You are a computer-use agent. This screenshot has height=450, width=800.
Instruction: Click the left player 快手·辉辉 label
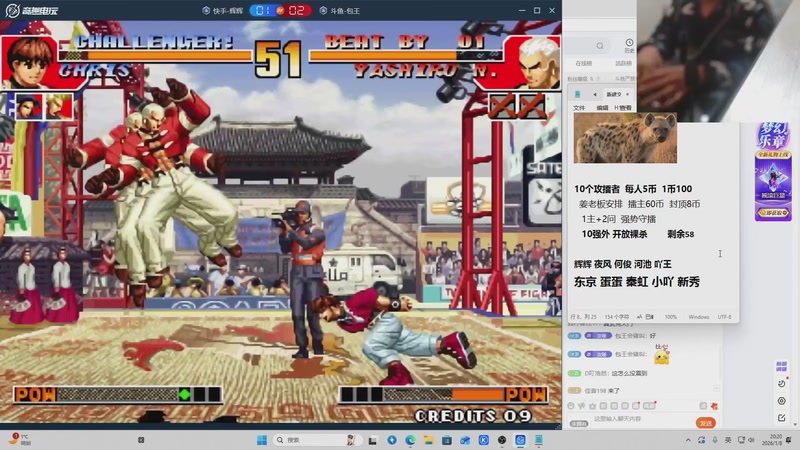[x=222, y=10]
